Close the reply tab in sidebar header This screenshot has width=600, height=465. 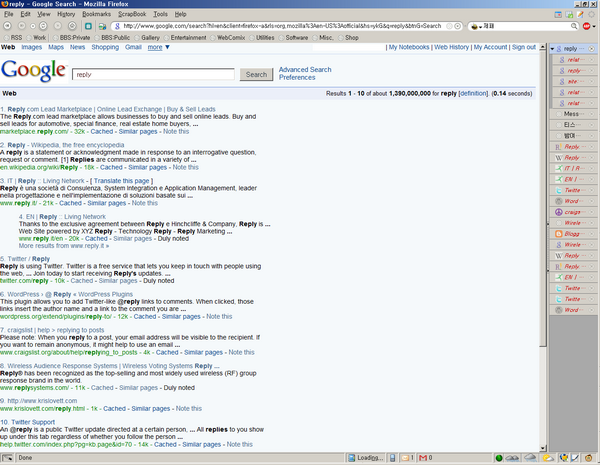591,49
